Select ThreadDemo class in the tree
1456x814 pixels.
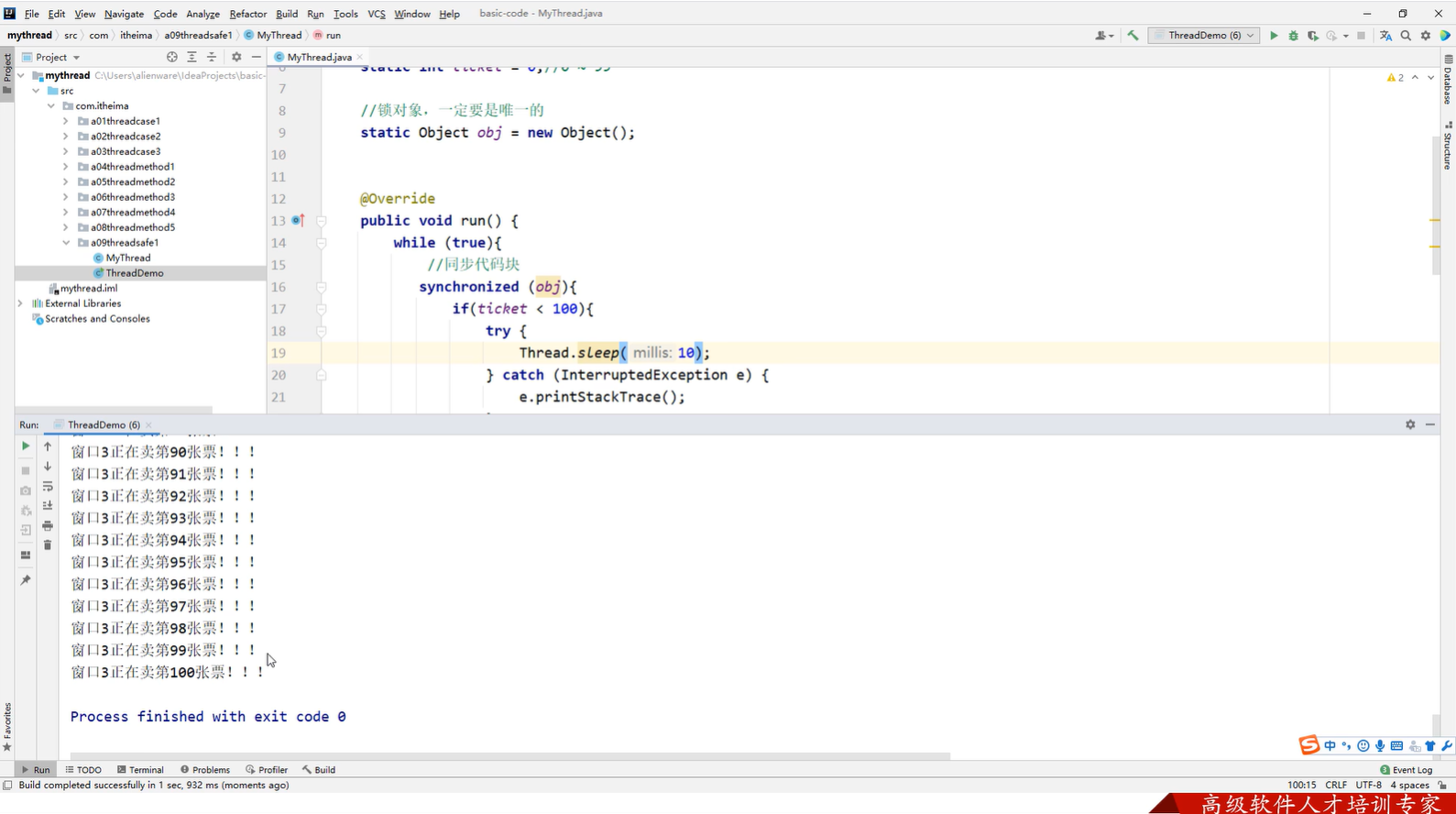134,273
